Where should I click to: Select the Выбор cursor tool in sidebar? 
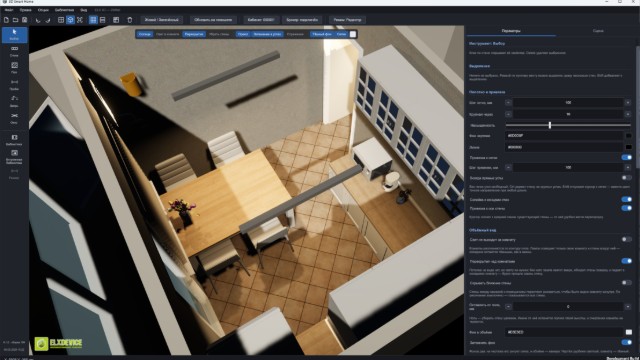[x=14, y=35]
